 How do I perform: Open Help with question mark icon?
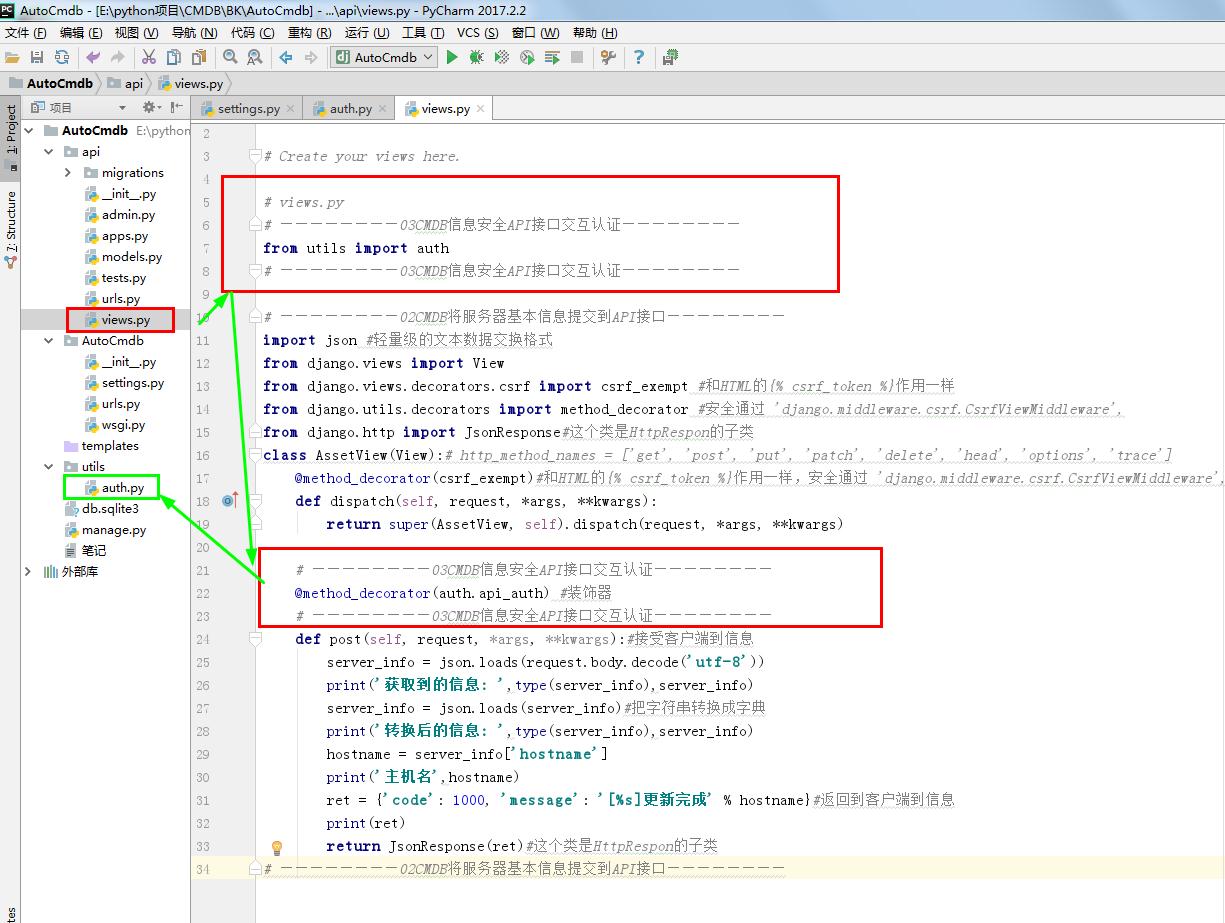(639, 57)
